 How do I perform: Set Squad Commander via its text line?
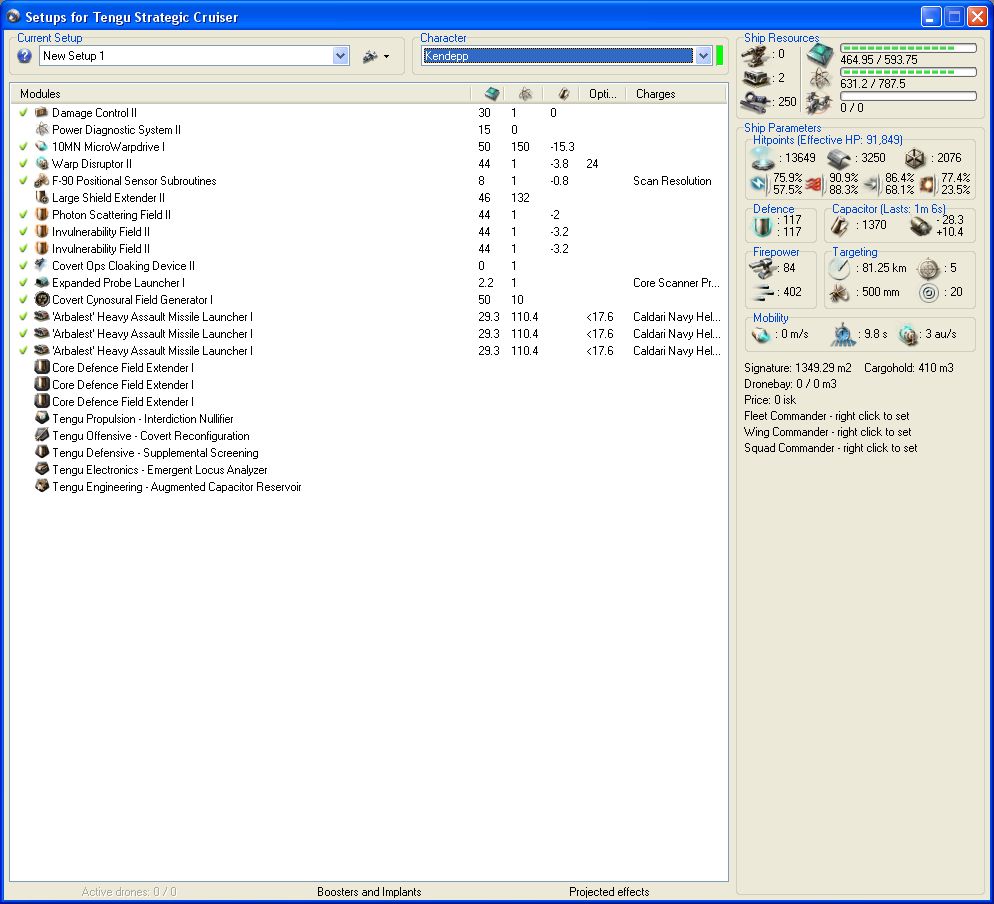click(x=830, y=448)
